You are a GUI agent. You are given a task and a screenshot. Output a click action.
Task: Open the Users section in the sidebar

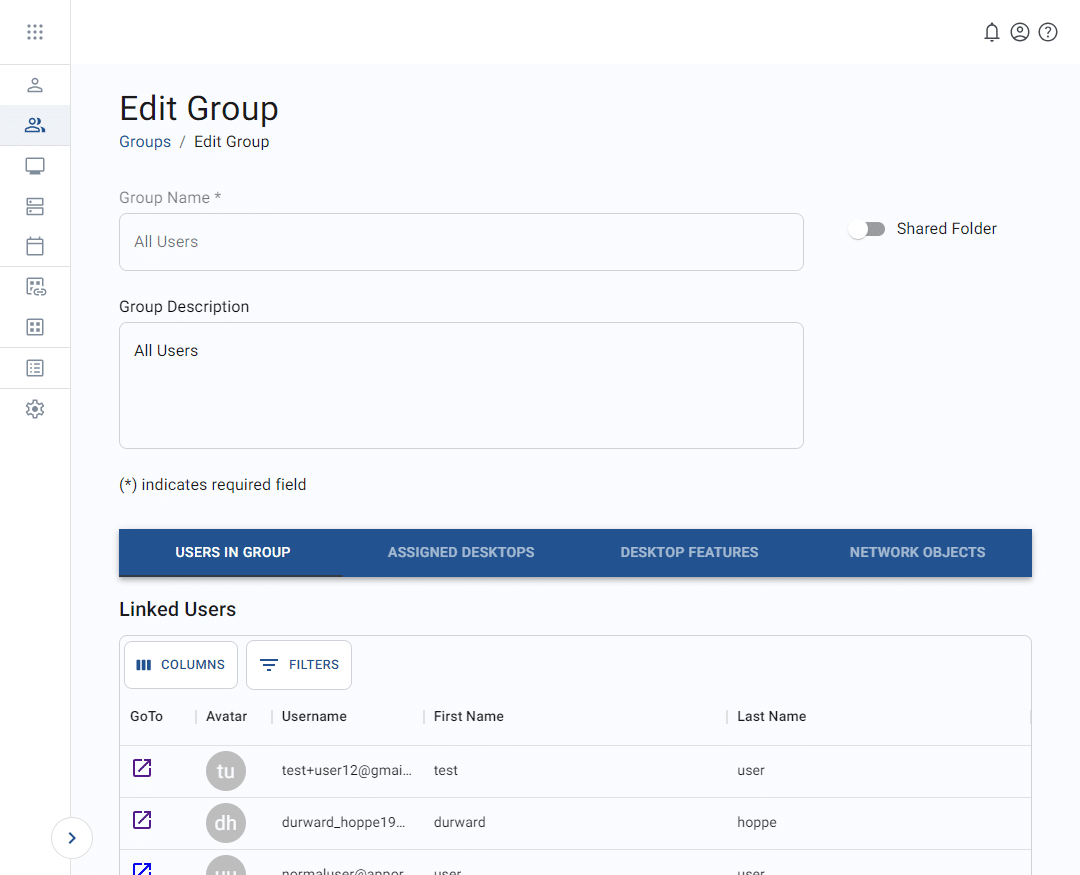[x=35, y=85]
